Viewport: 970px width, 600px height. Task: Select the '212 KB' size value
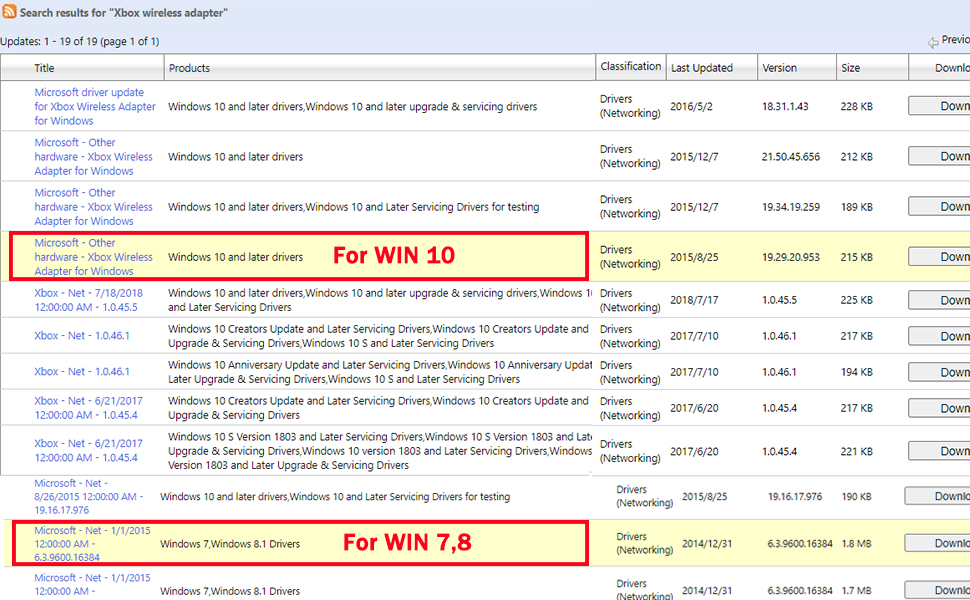[856, 156]
